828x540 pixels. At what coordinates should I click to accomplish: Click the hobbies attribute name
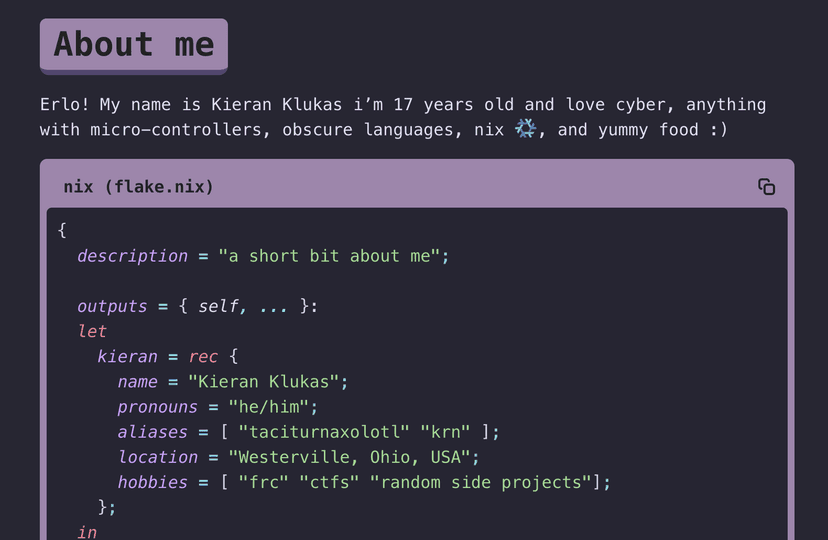(x=152, y=482)
